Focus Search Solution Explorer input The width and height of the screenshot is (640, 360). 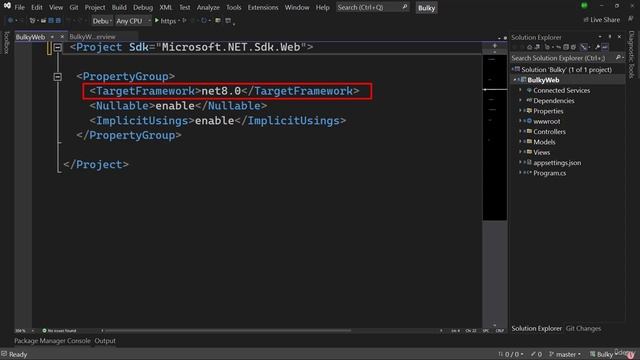pos(562,58)
